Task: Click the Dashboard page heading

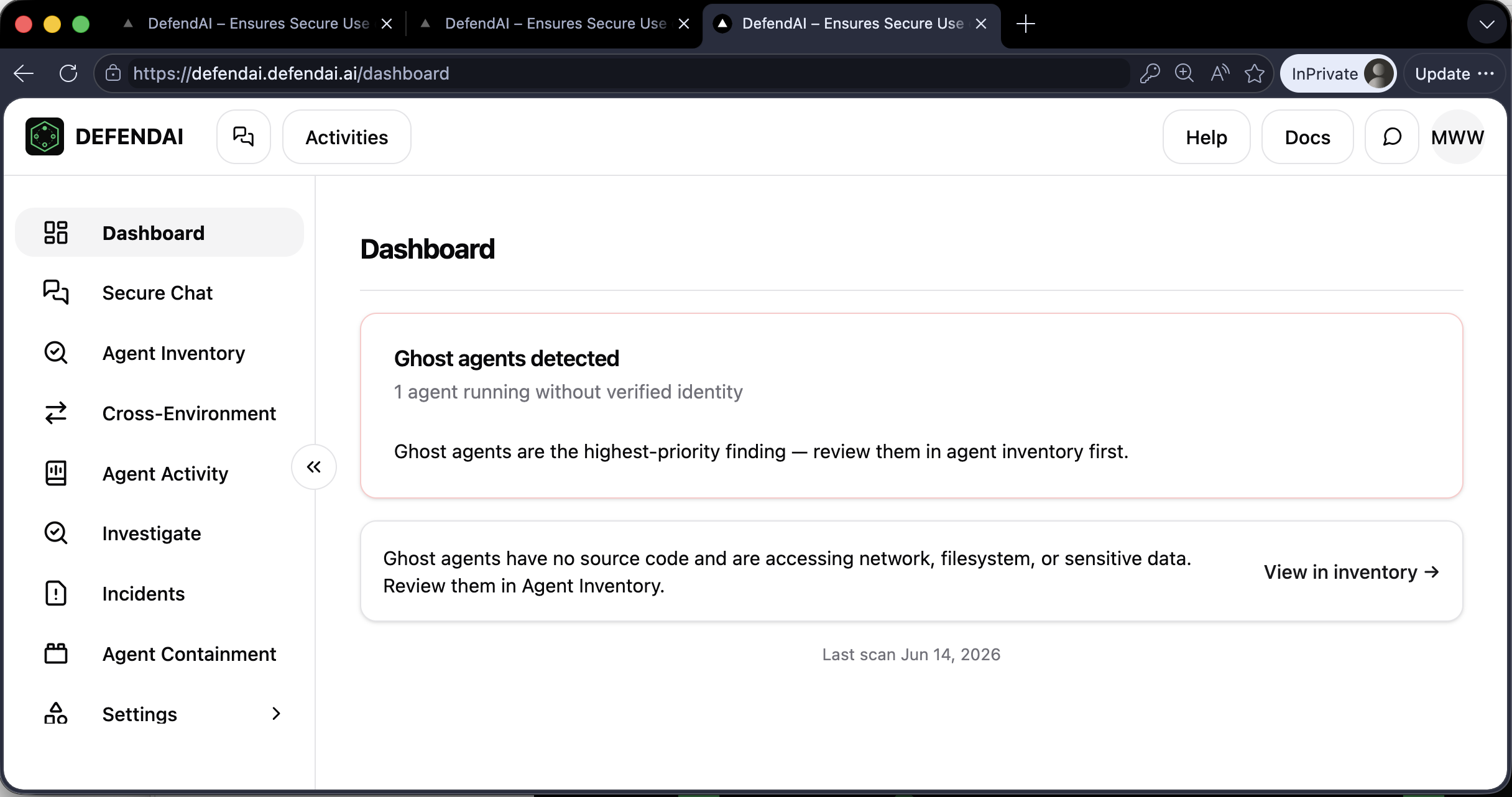Action: tap(428, 249)
